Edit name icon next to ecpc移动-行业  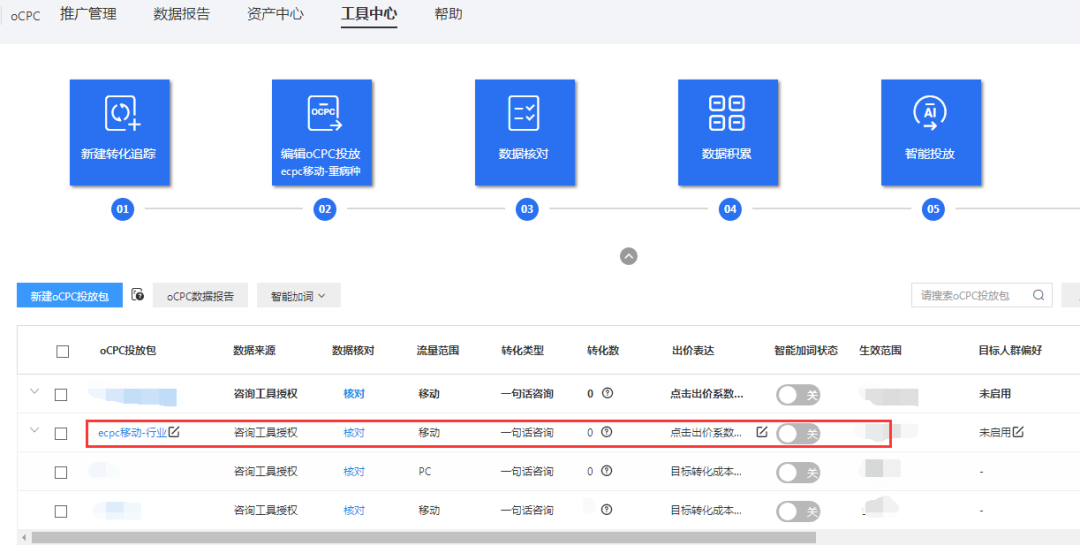coord(174,432)
